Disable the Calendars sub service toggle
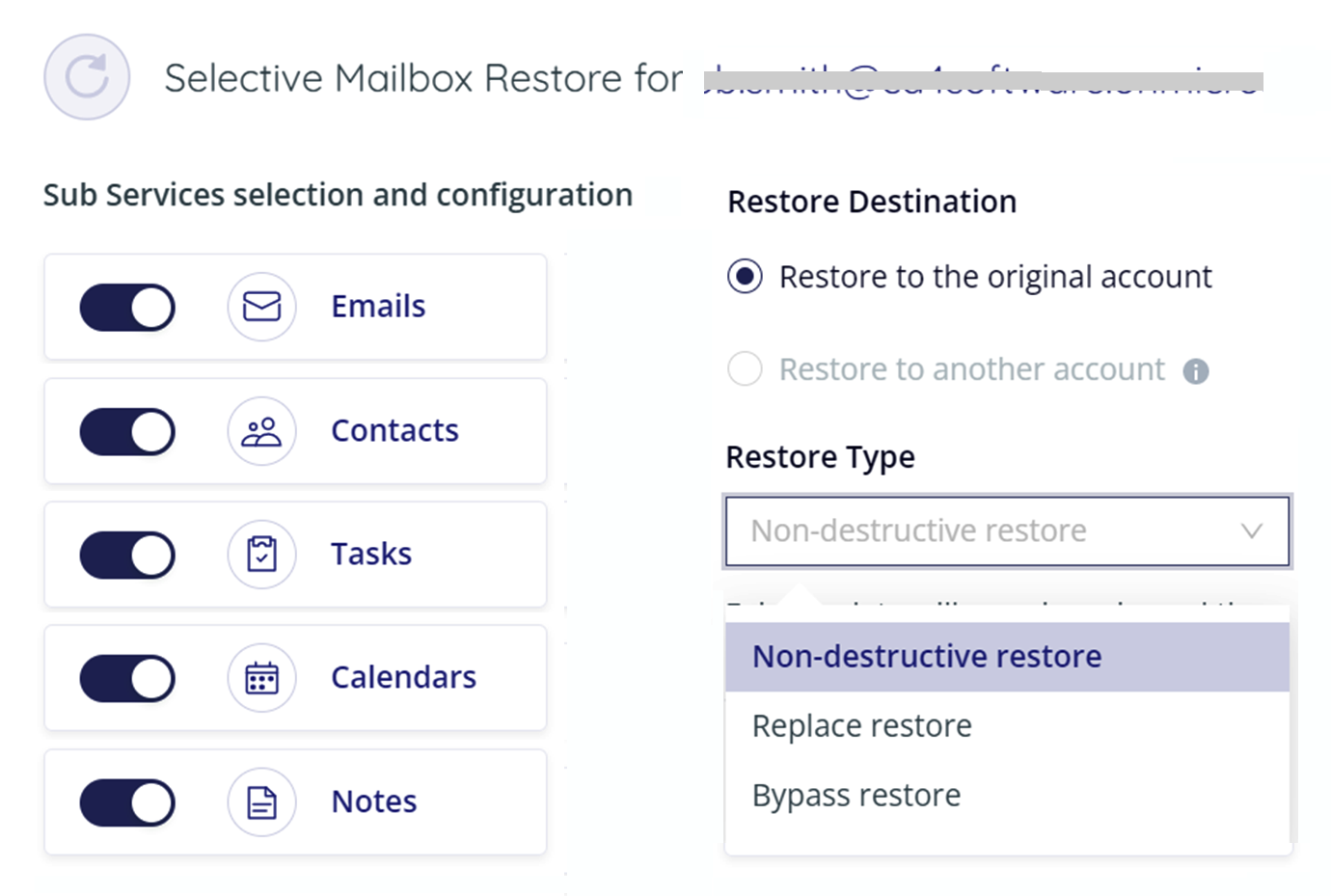 [x=127, y=679]
